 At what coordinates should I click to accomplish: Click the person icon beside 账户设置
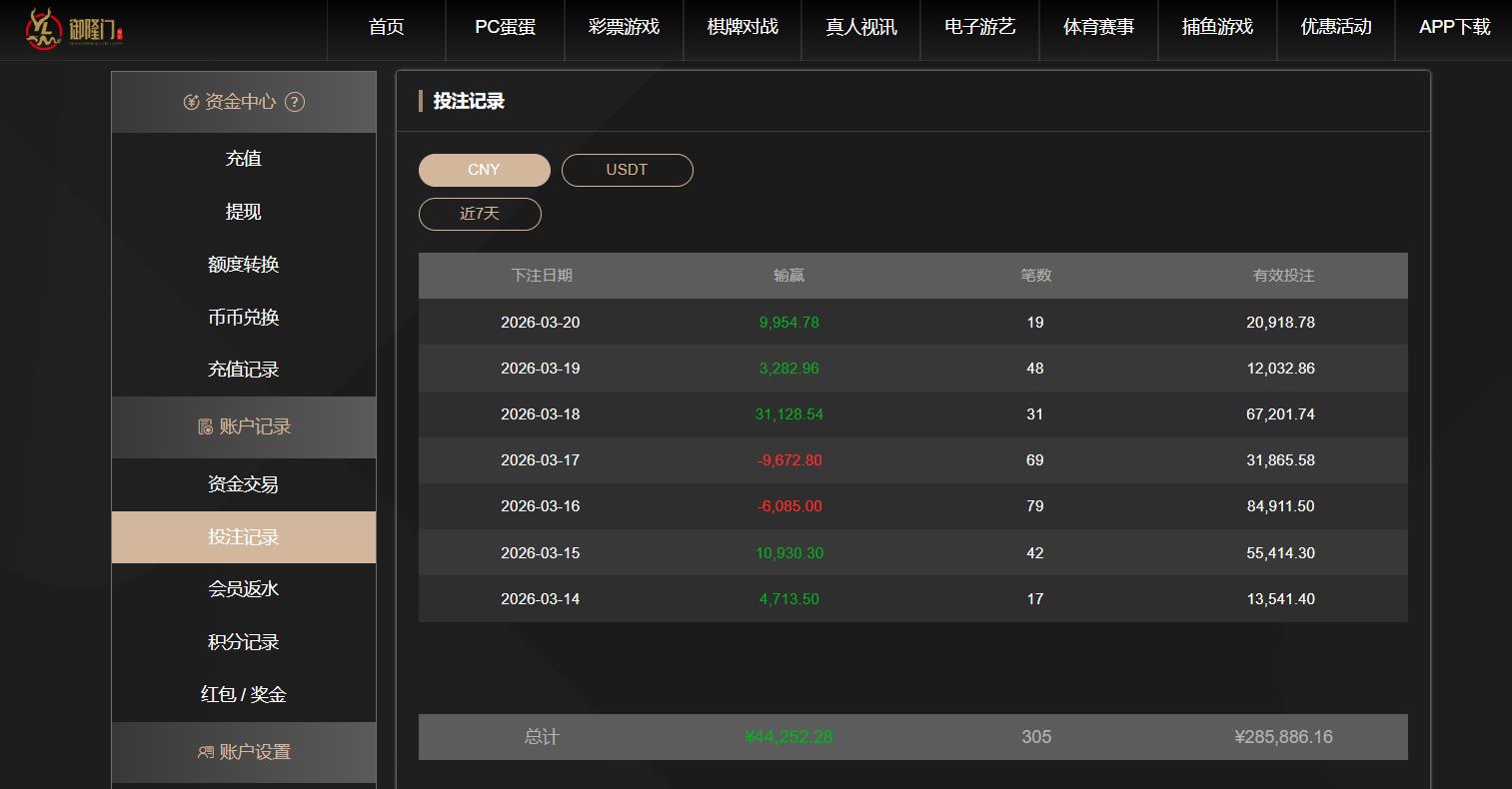pos(203,752)
